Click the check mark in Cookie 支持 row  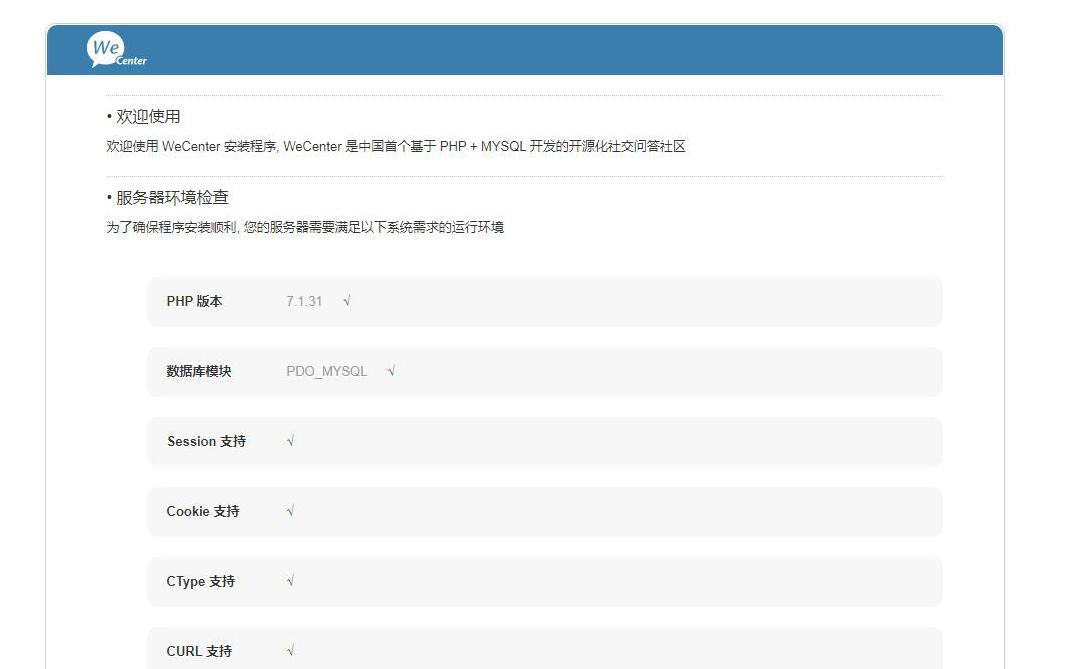point(291,511)
